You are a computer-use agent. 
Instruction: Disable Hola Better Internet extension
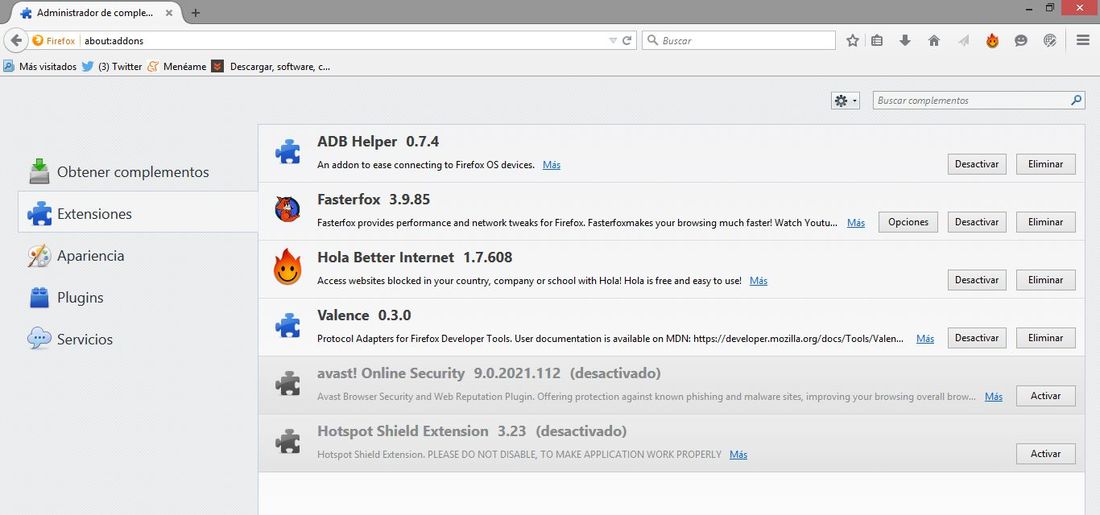coord(977,280)
